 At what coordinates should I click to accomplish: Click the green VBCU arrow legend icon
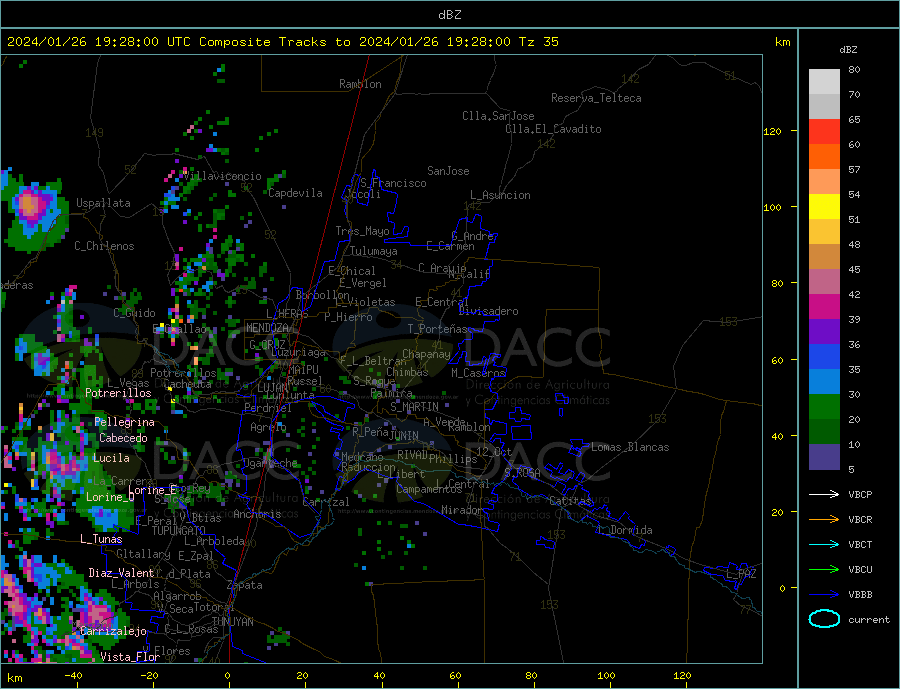[824, 570]
